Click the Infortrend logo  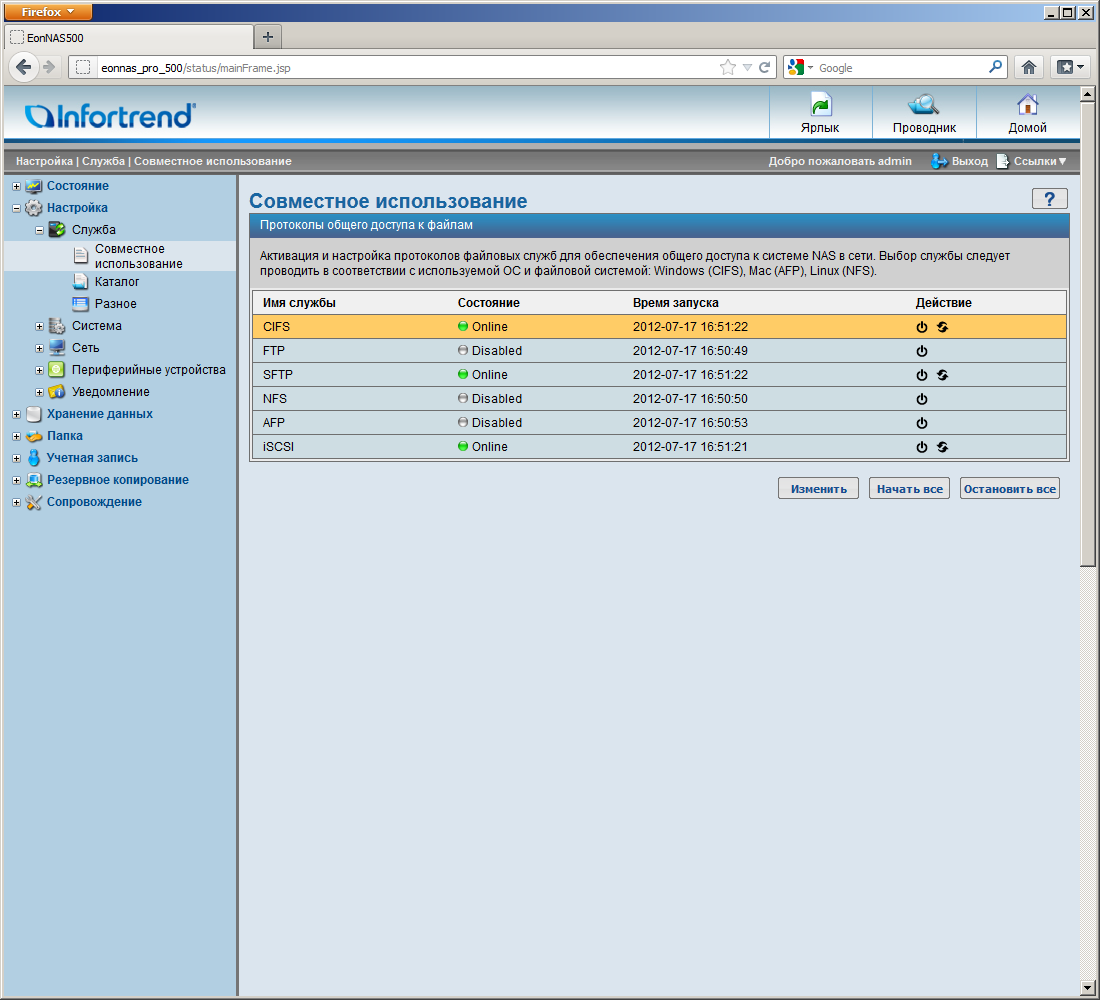pos(110,116)
